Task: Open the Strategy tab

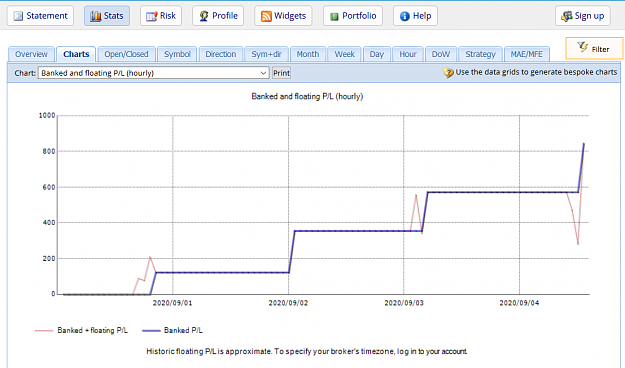Action: tap(480, 54)
